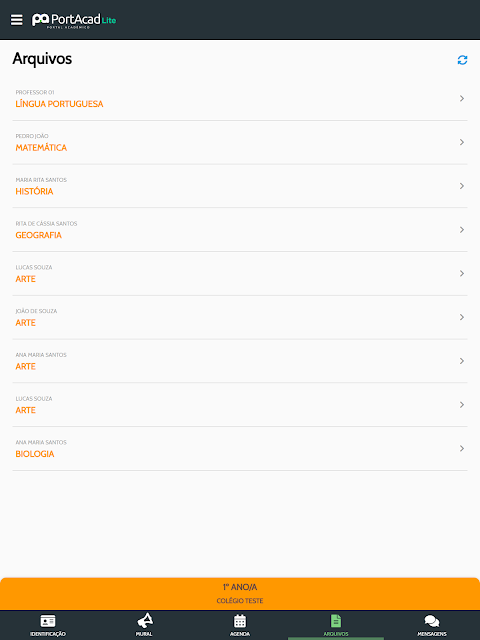Open Arte files by Ana Maria Santos
Screen dimensions: 480x640
pyautogui.click(x=240, y=361)
